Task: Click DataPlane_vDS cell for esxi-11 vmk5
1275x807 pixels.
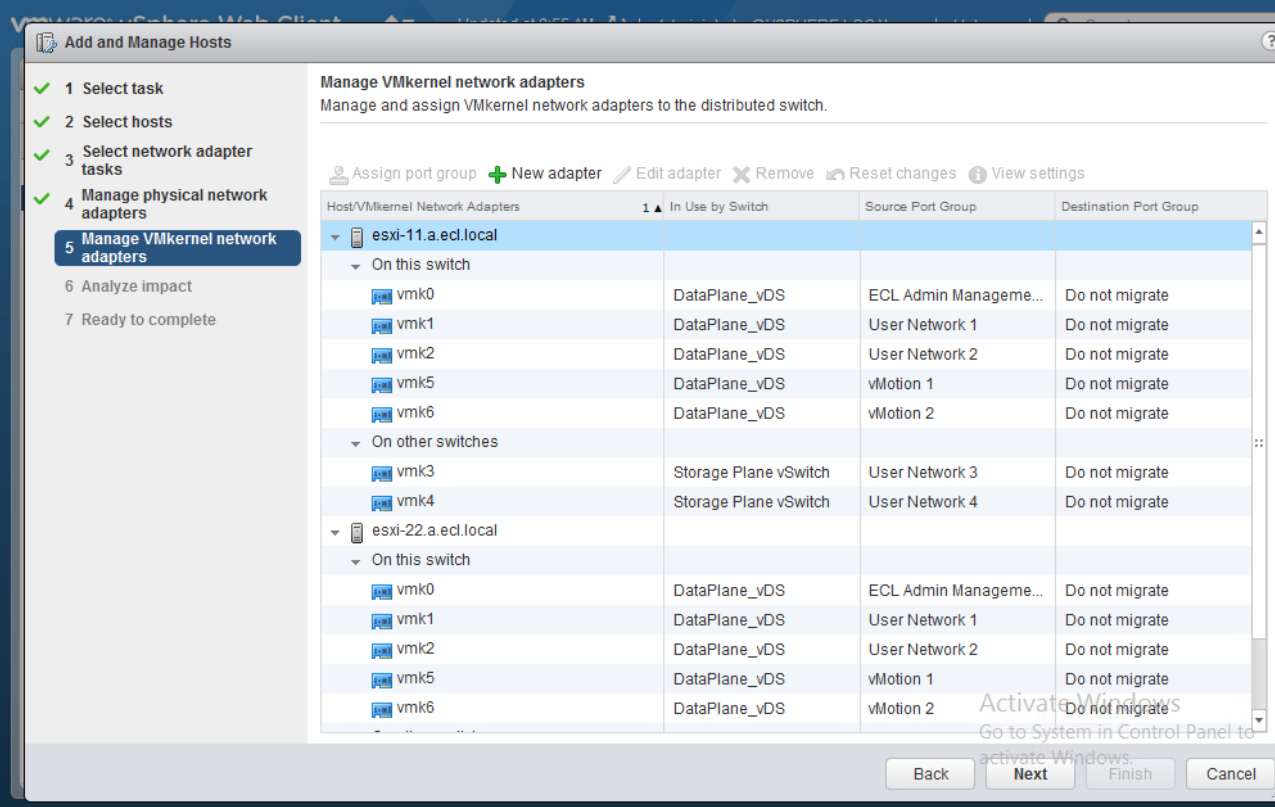Action: (x=762, y=384)
